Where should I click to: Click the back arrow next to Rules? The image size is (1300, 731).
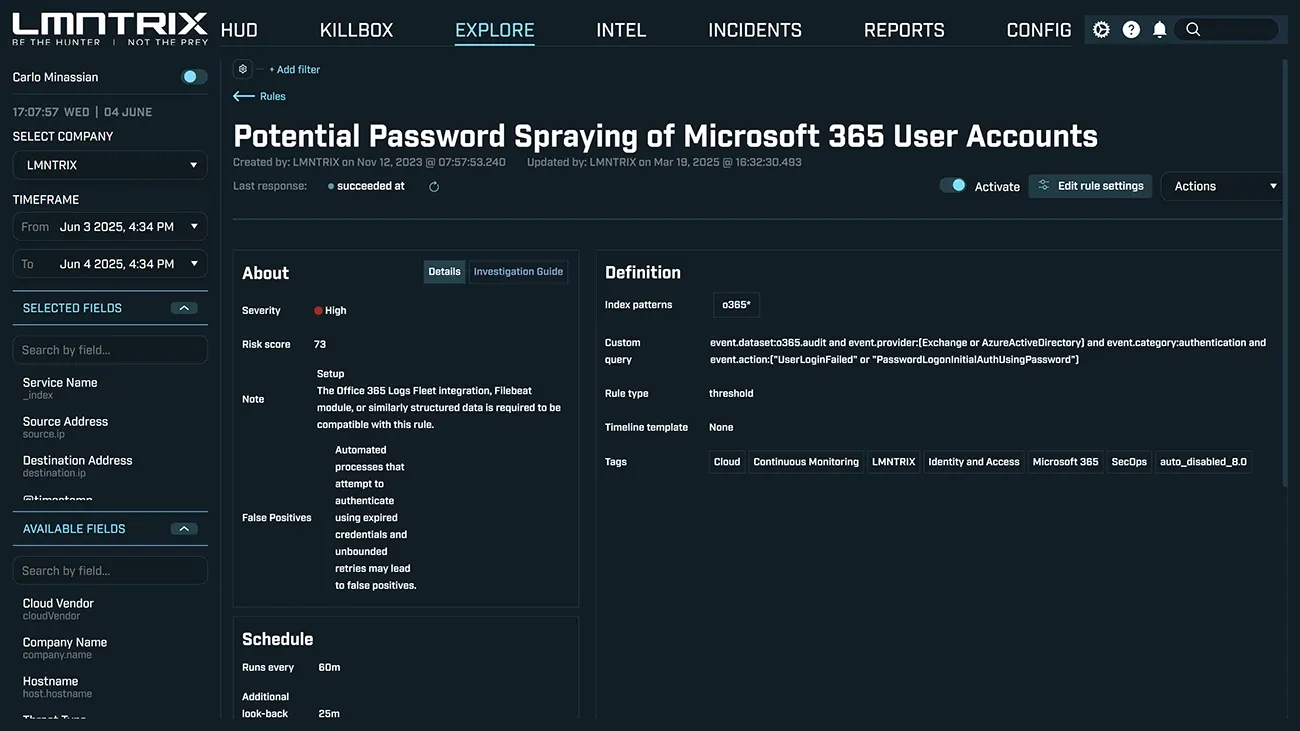click(x=243, y=96)
